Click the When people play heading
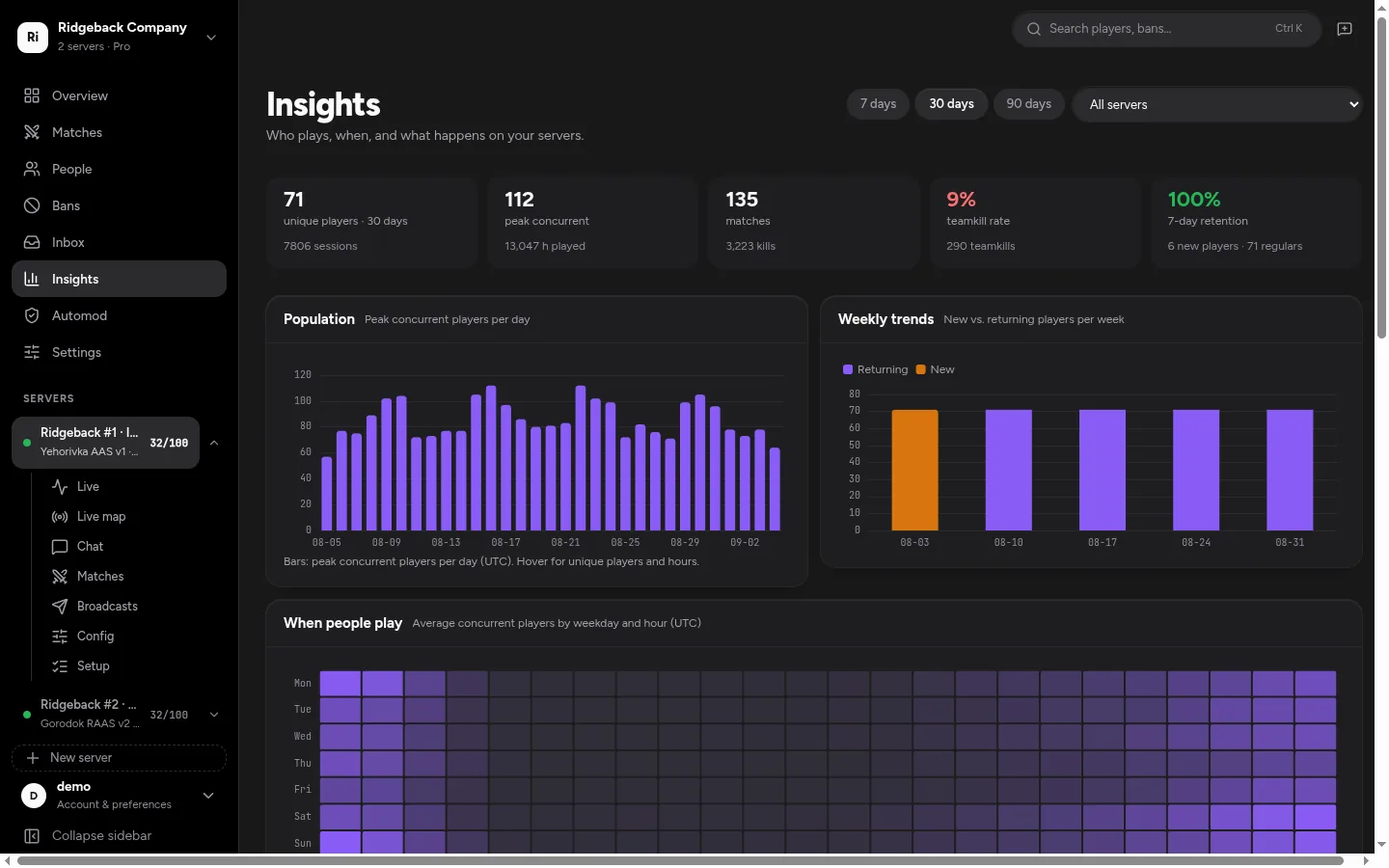This screenshot has height=868, width=1389. 342,623
